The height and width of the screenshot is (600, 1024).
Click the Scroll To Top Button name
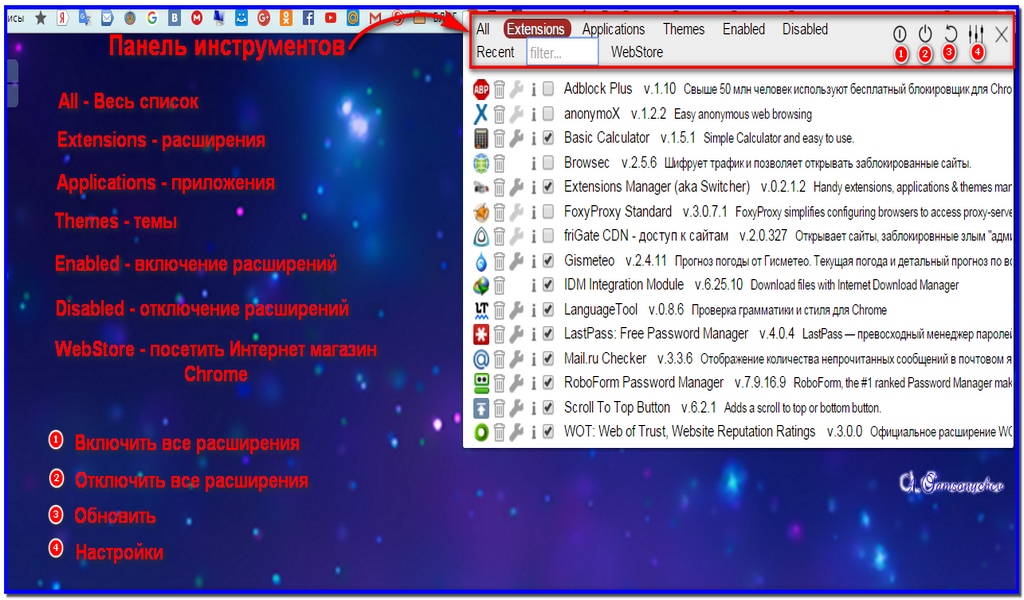[x=616, y=407]
